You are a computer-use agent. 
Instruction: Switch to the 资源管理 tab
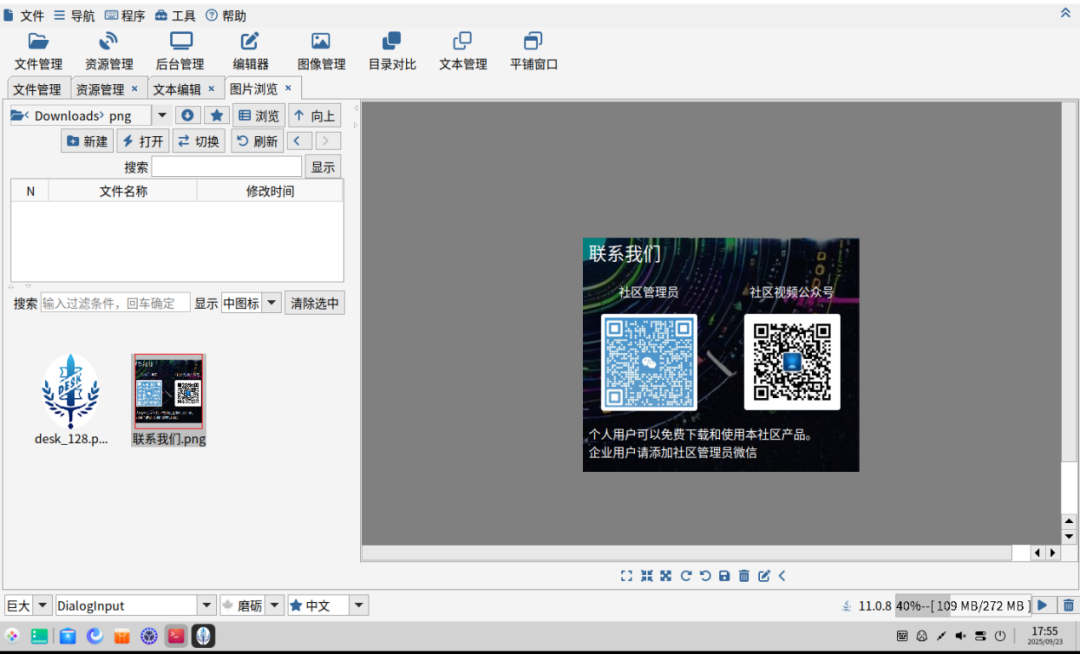point(100,89)
